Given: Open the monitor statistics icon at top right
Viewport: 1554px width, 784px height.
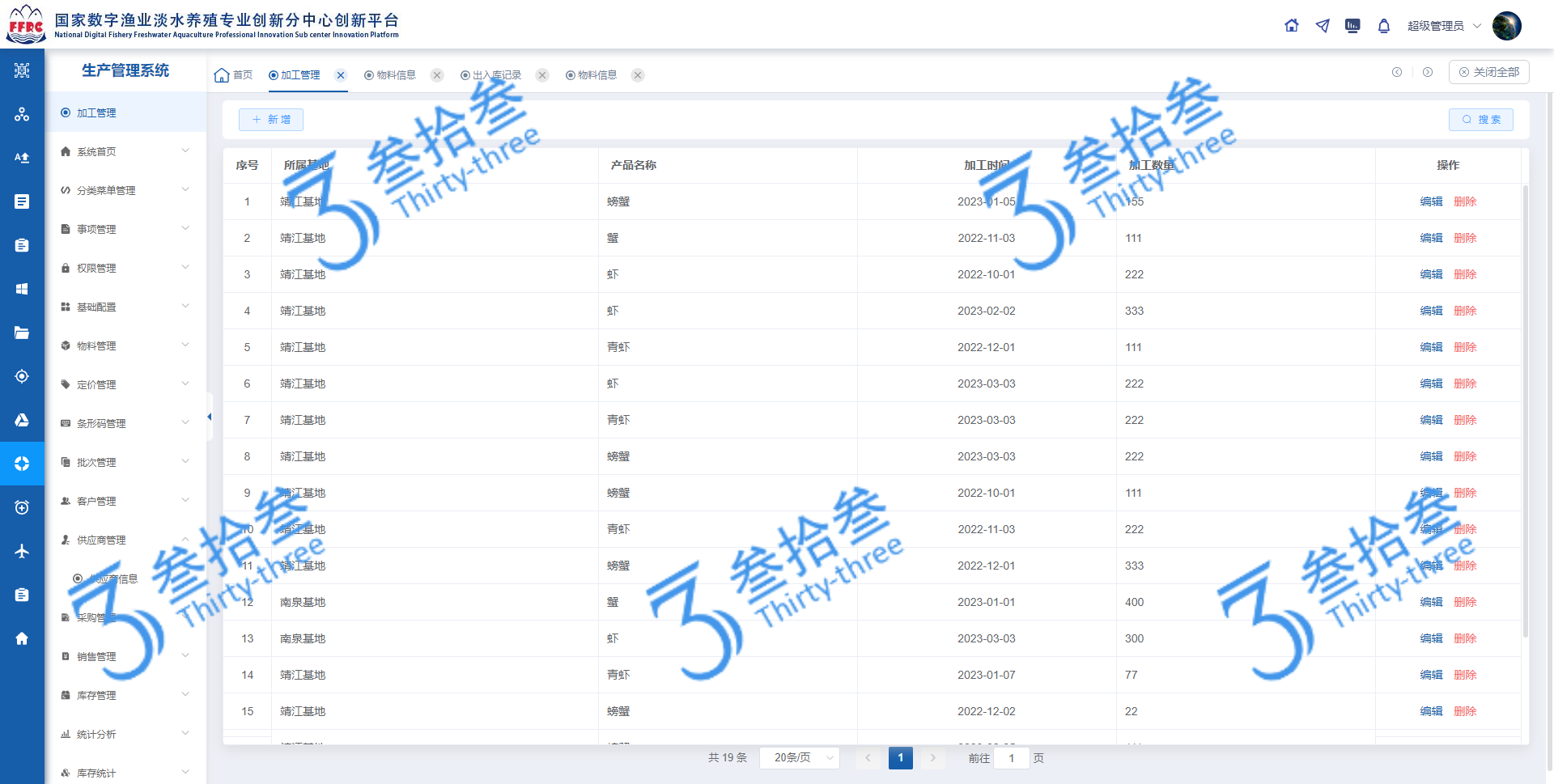Looking at the screenshot, I should click(x=1352, y=25).
